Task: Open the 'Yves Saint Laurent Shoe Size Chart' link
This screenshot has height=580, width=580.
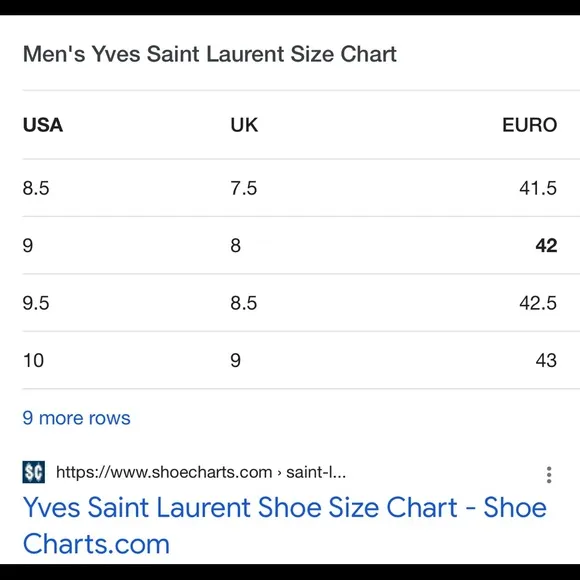Action: 284,525
